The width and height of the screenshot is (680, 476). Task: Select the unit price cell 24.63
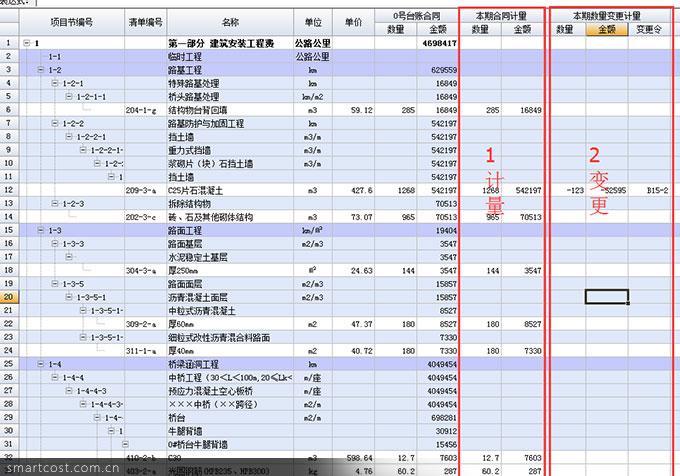[x=353, y=271]
